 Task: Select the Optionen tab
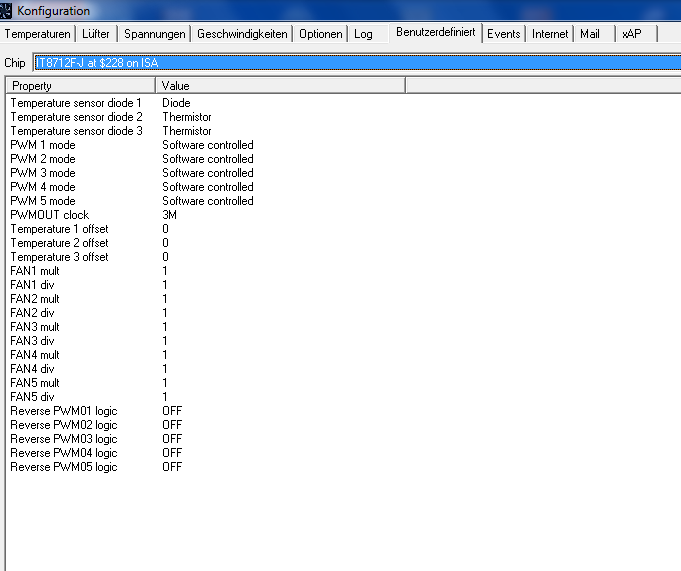click(321, 34)
